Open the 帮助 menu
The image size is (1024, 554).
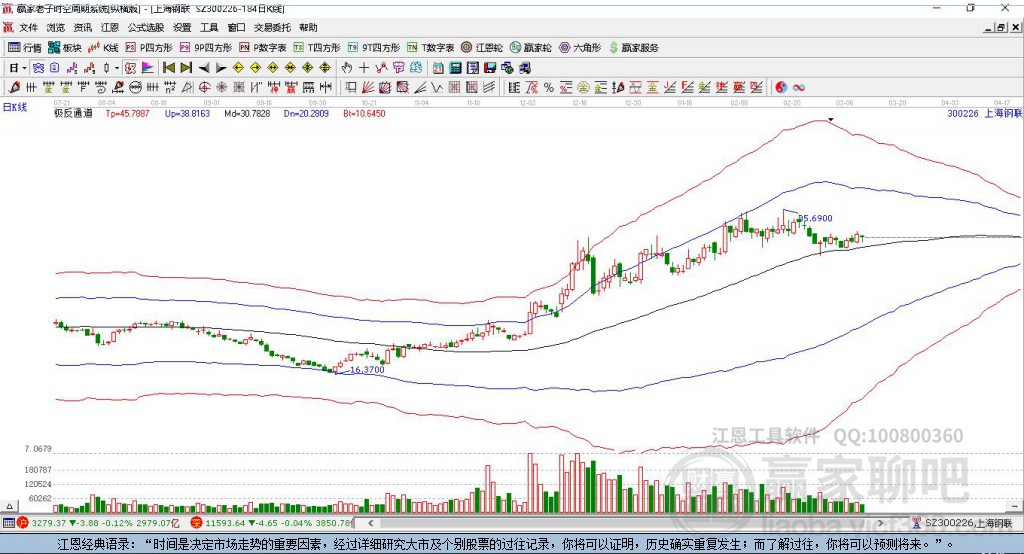308,27
